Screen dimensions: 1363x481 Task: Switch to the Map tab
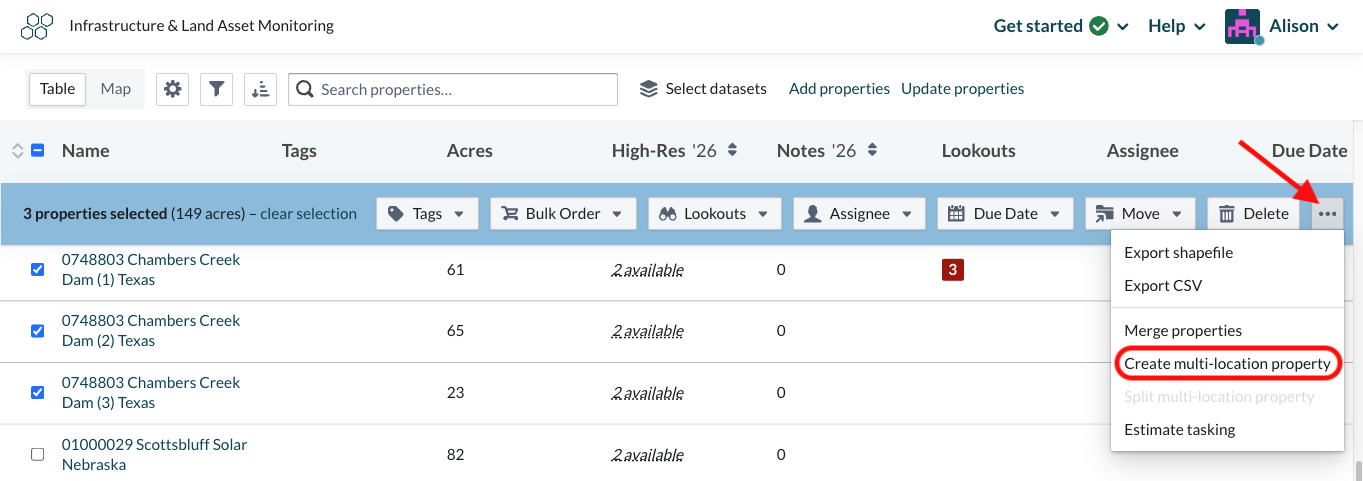pos(116,89)
